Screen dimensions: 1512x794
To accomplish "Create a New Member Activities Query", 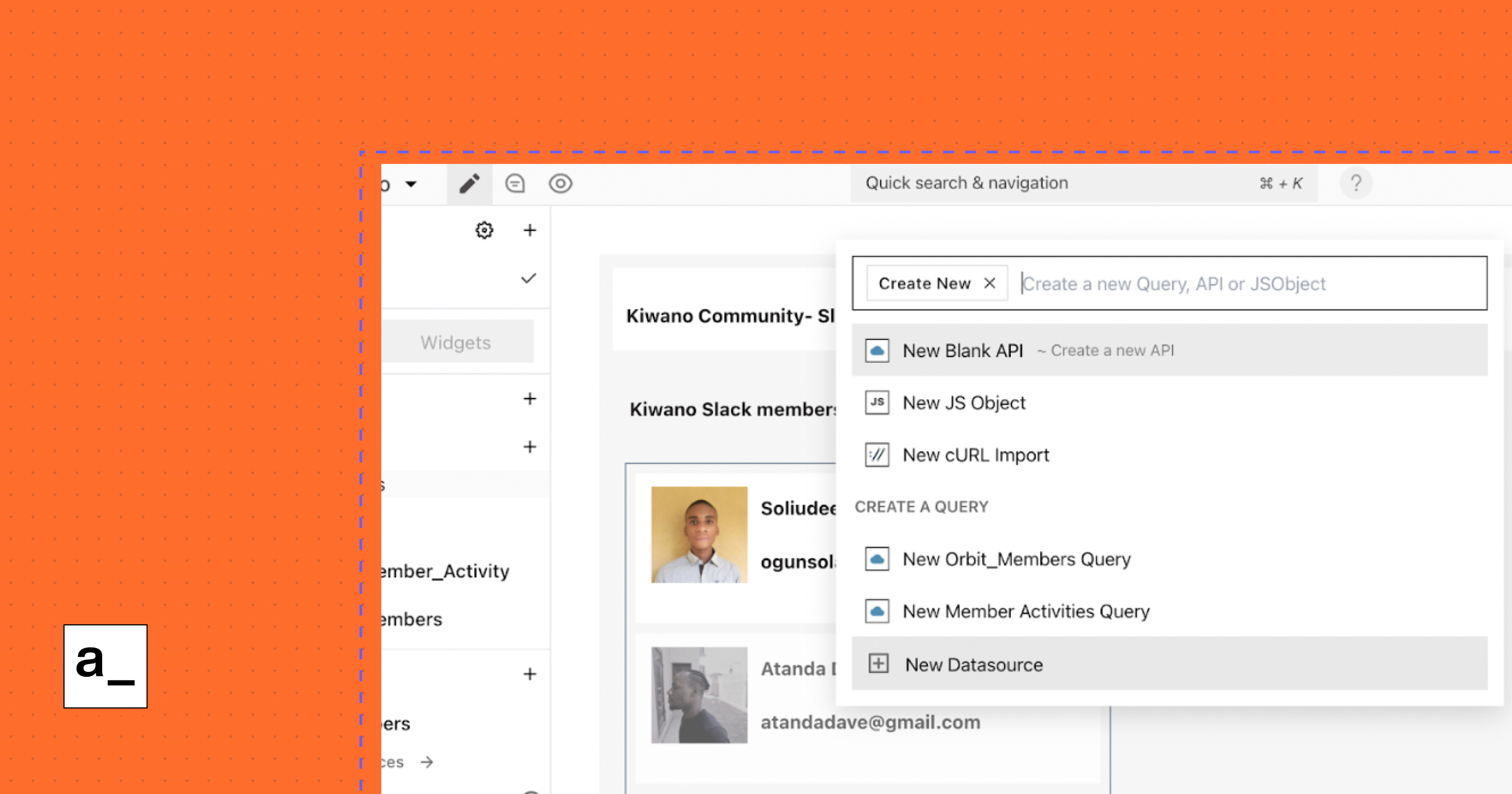I will 1026,611.
